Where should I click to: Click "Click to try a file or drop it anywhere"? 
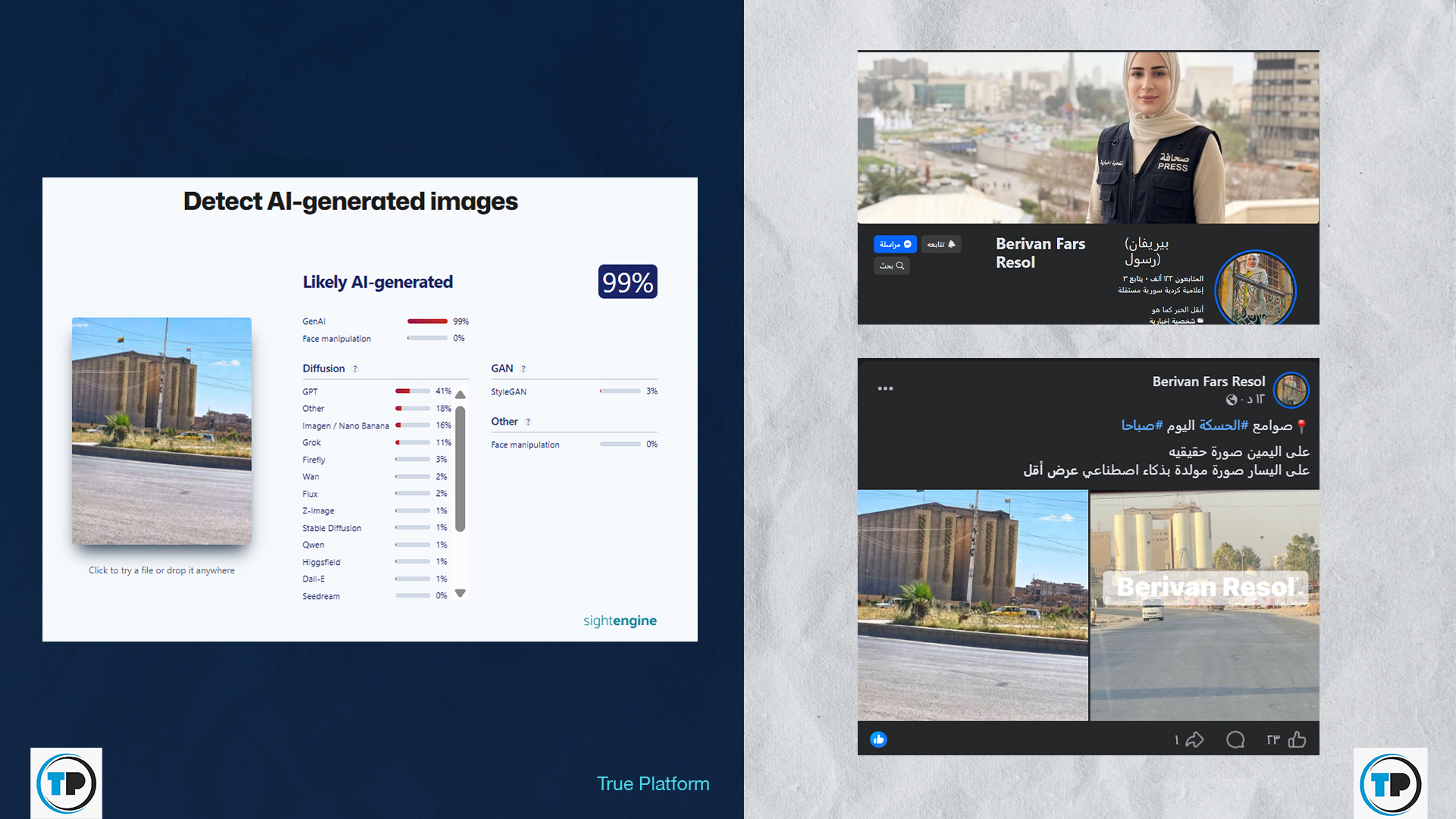pos(162,570)
